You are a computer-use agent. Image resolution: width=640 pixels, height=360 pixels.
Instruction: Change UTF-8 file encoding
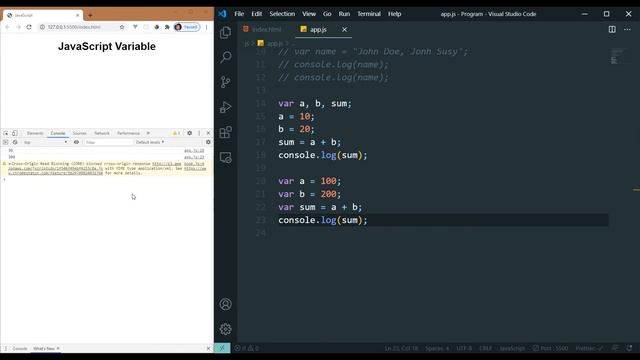point(464,348)
